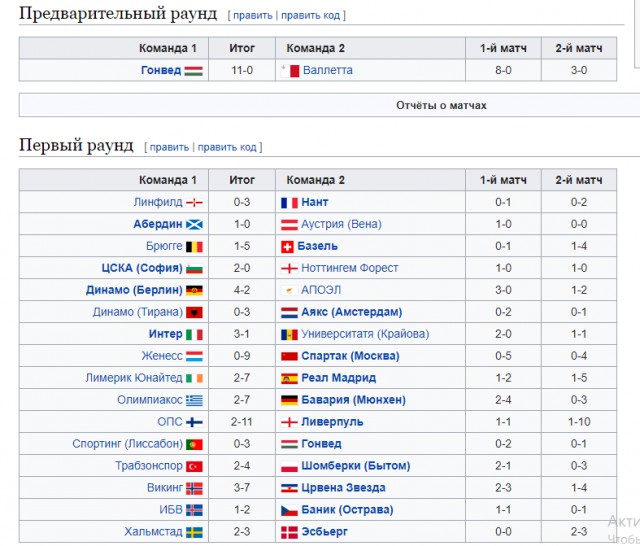Viewport: 640px width, 546px height.
Task: Click the Greek flag next to Олимпиакос
Action: point(194,400)
